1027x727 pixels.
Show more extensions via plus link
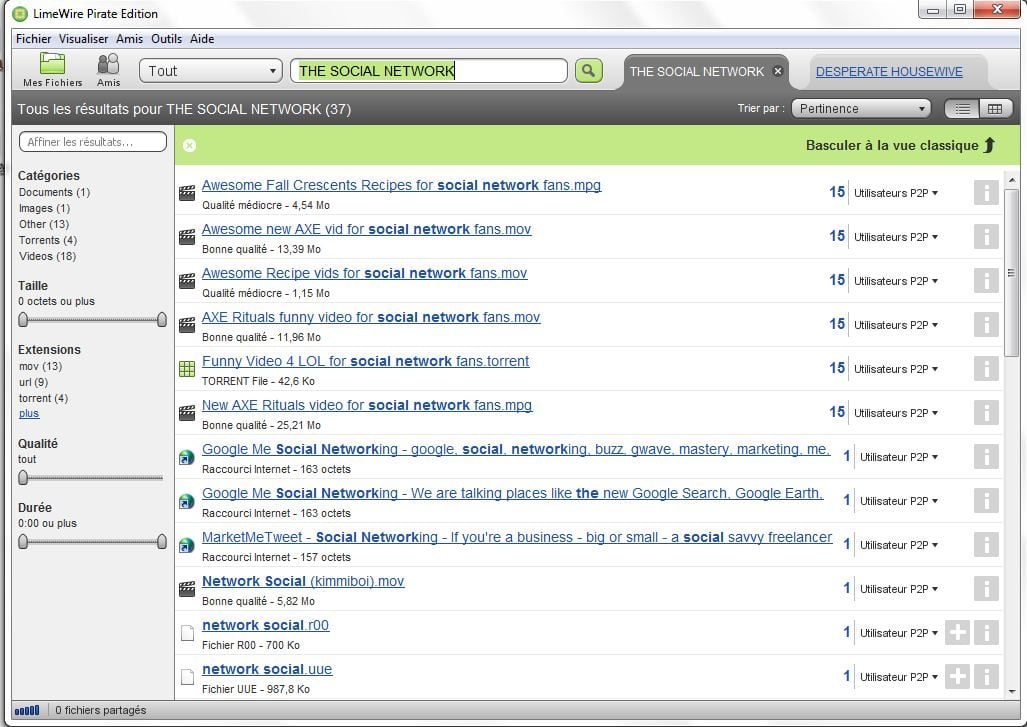click(x=29, y=414)
